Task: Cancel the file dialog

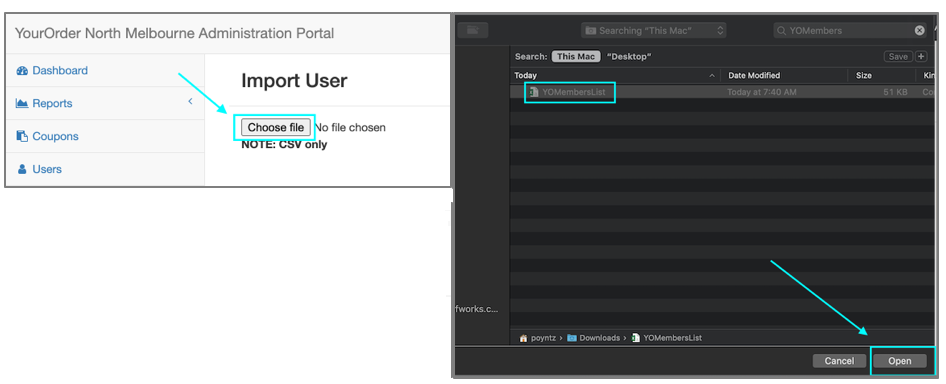Action: click(839, 361)
